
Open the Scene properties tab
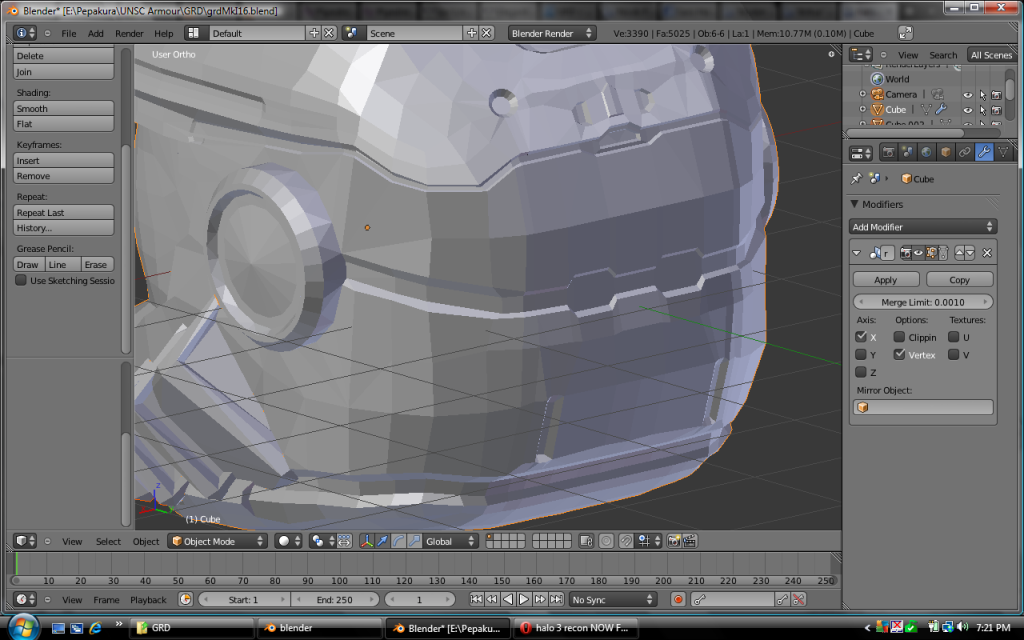907,153
